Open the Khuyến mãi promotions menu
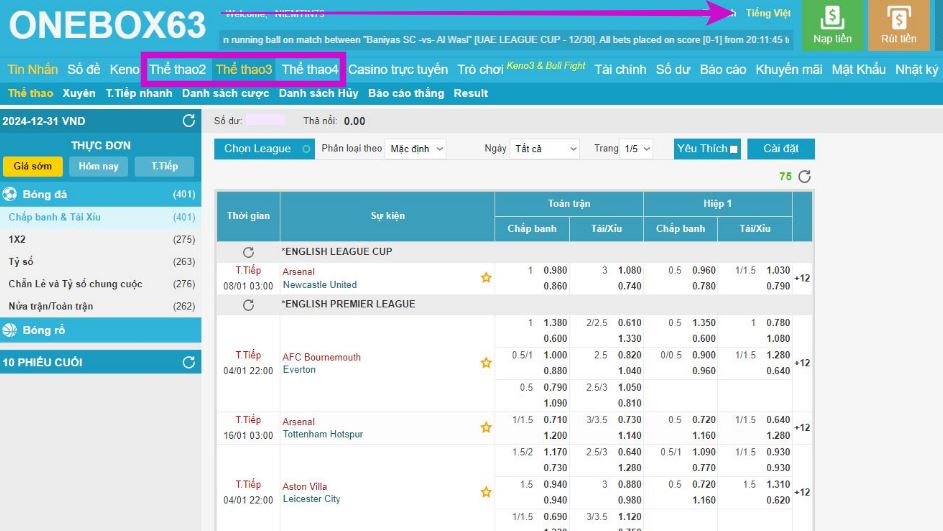The image size is (943, 531). [x=788, y=69]
